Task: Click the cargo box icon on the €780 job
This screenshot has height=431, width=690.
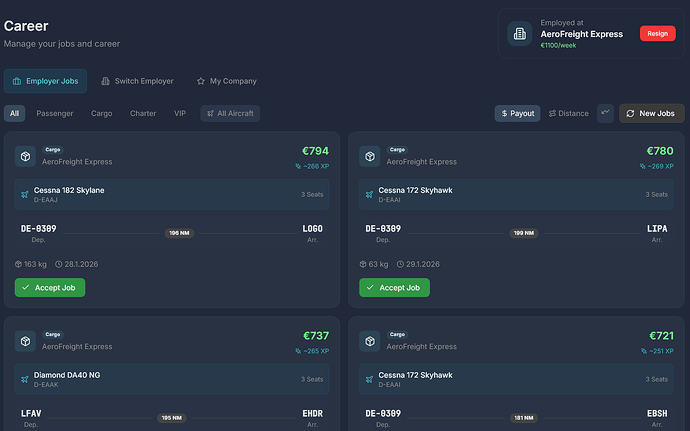Action: click(370, 156)
